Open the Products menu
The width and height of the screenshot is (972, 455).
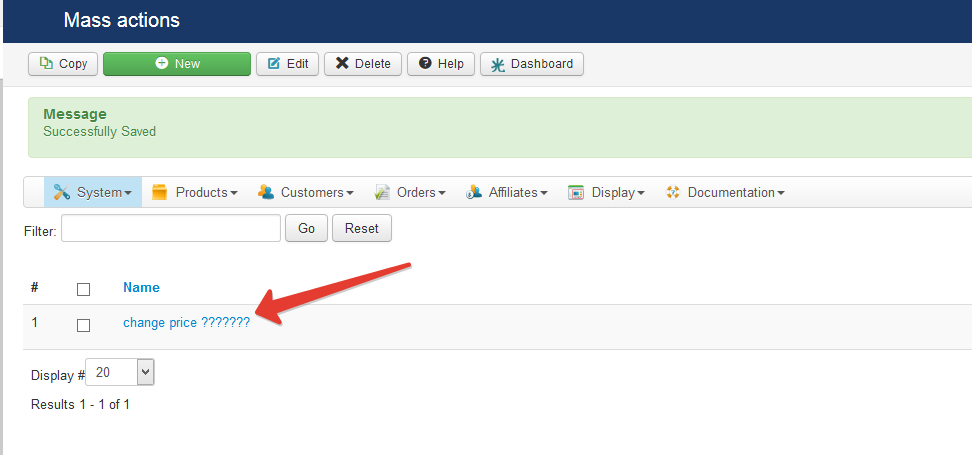click(x=195, y=192)
